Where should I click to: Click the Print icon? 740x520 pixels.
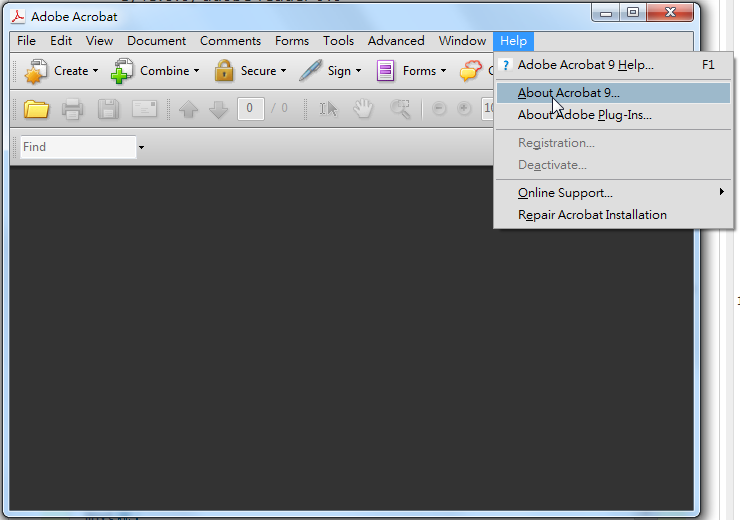(72, 109)
